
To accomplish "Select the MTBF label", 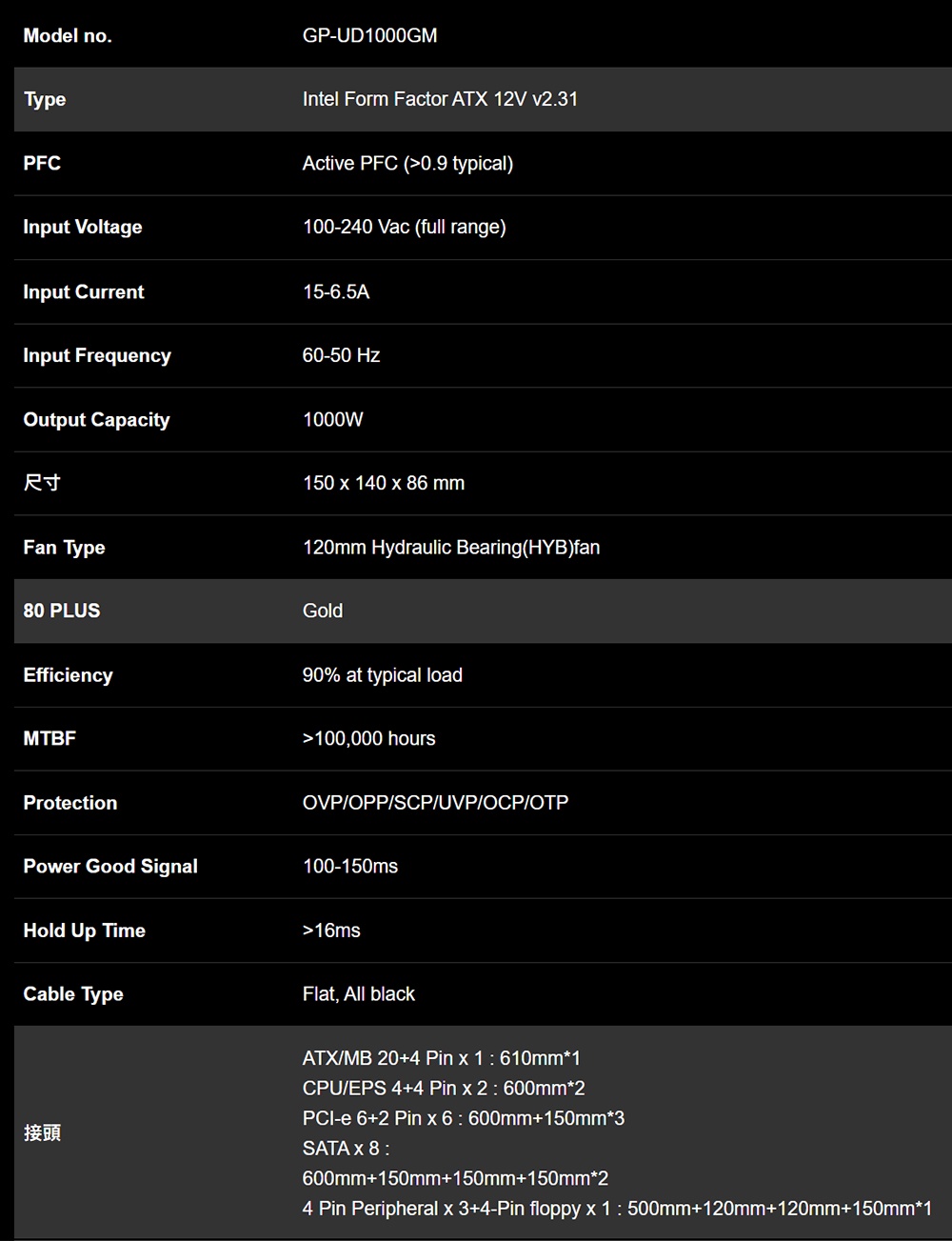I will [x=50, y=739].
